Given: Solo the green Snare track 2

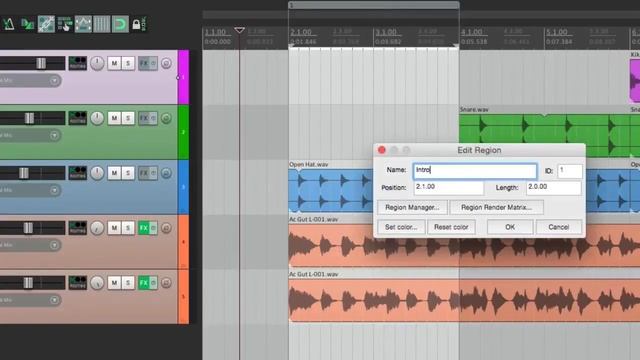Looking at the screenshot, I should pyautogui.click(x=128, y=118).
